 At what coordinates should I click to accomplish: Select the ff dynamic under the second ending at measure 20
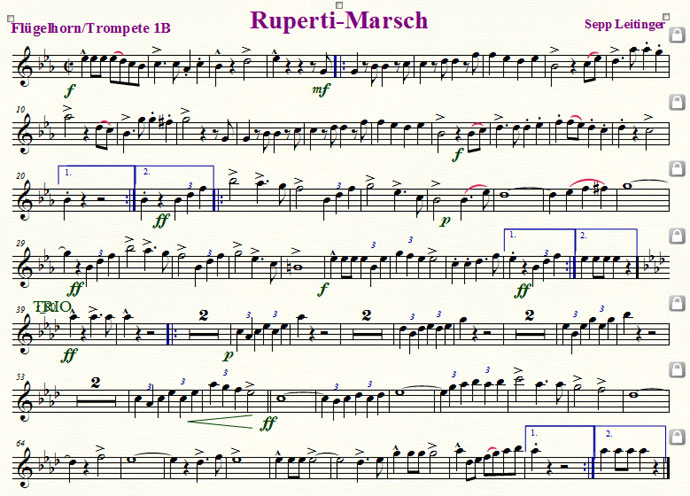pos(160,220)
